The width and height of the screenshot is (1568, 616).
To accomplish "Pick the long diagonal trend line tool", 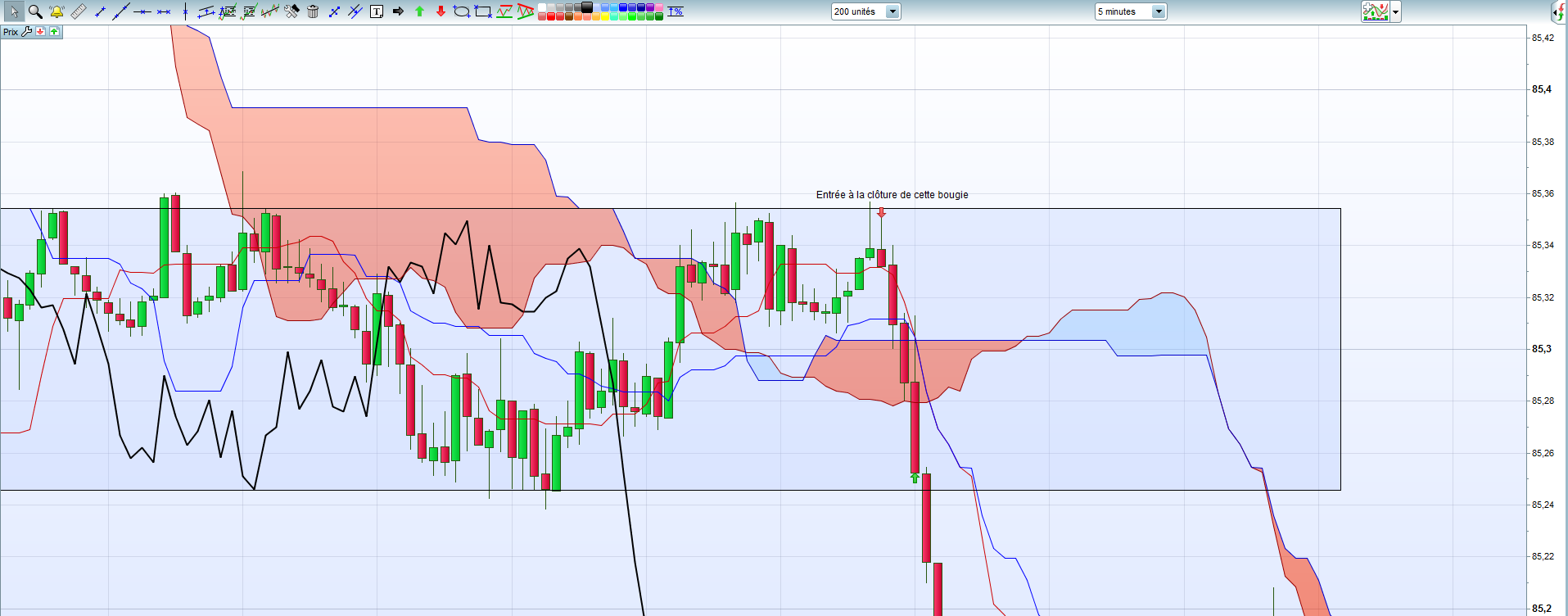I will tap(120, 11).
